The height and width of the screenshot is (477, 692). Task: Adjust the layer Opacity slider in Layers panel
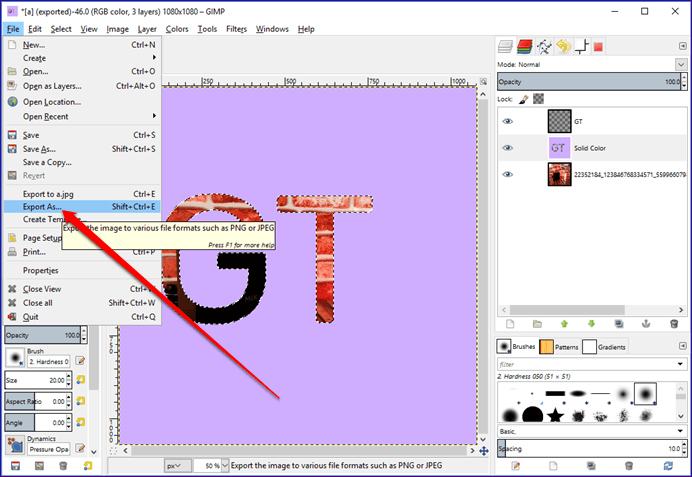tap(589, 82)
